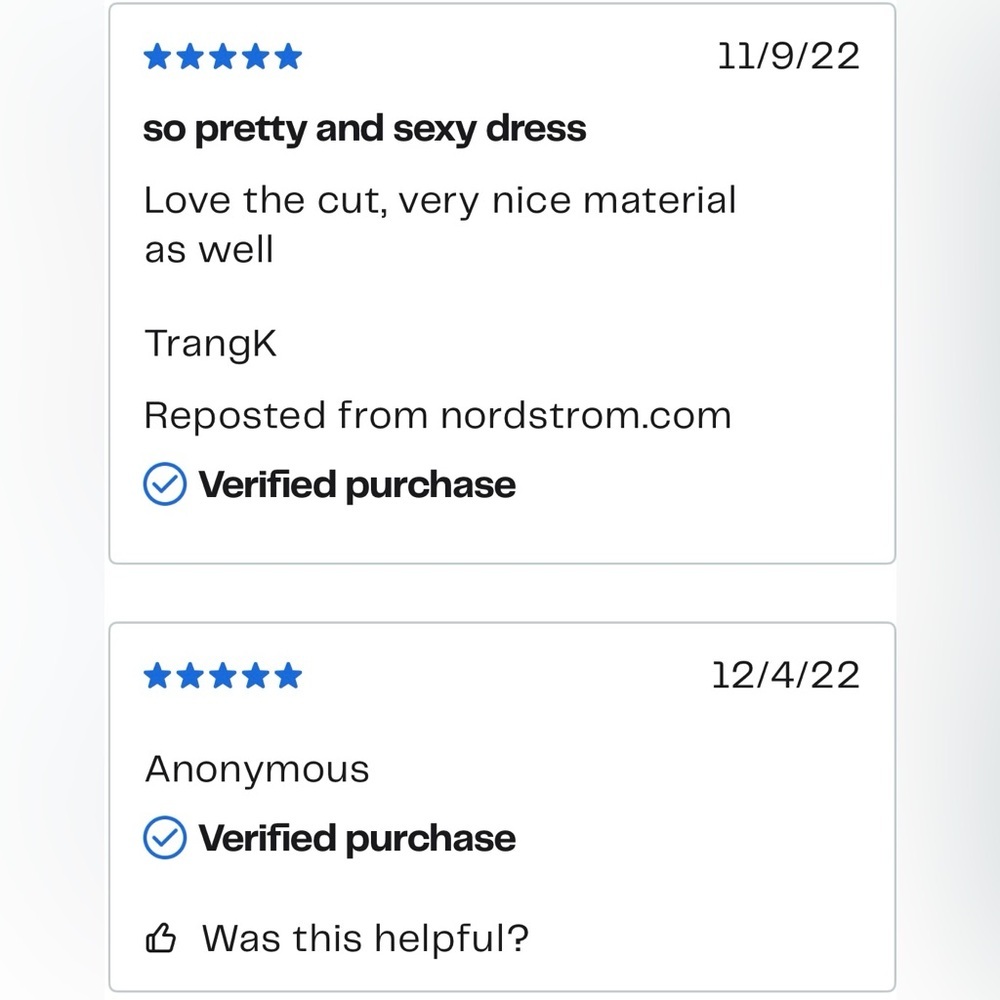Image resolution: width=1000 pixels, height=1000 pixels.
Task: Click the 12/4/22 review date
Action: coord(786,675)
